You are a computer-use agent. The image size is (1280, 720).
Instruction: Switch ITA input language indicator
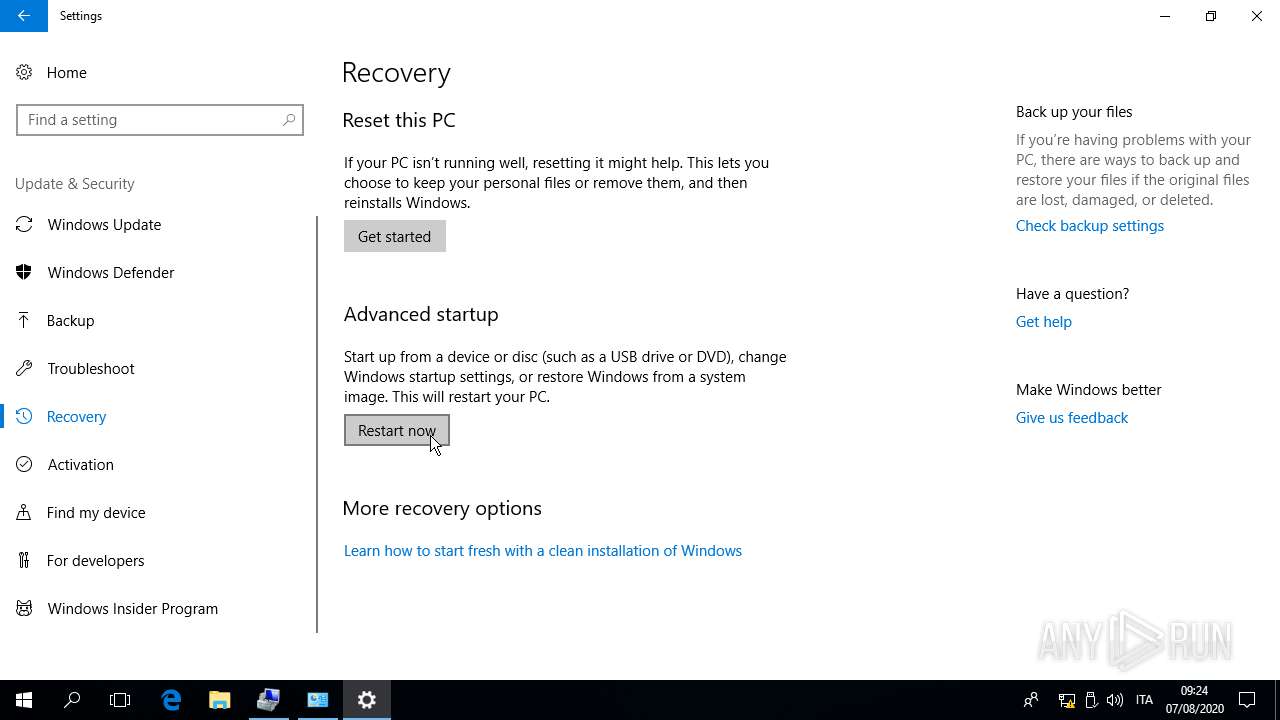[1145, 700]
